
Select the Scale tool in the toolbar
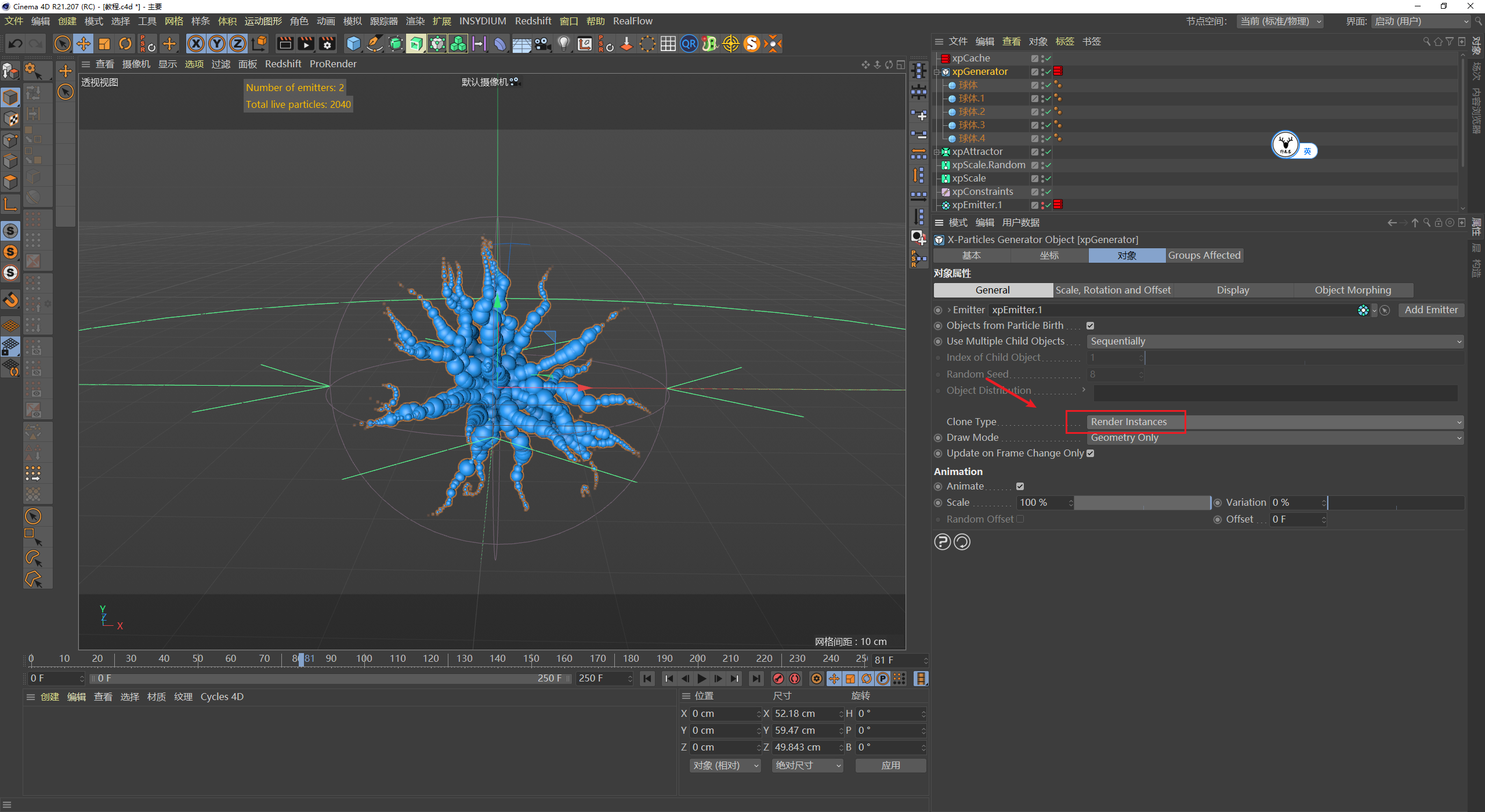coord(104,43)
